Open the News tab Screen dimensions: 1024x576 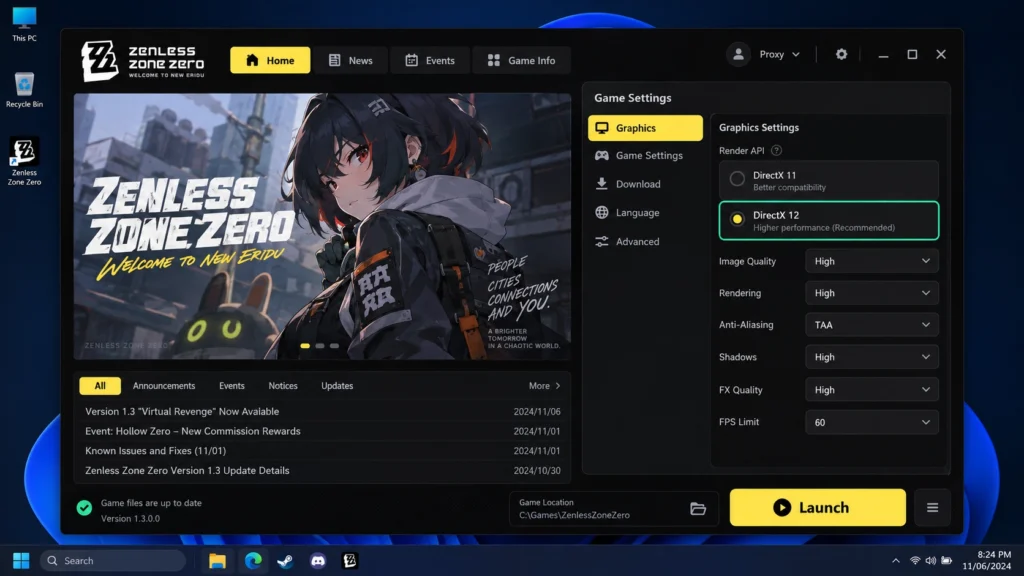[x=351, y=60]
